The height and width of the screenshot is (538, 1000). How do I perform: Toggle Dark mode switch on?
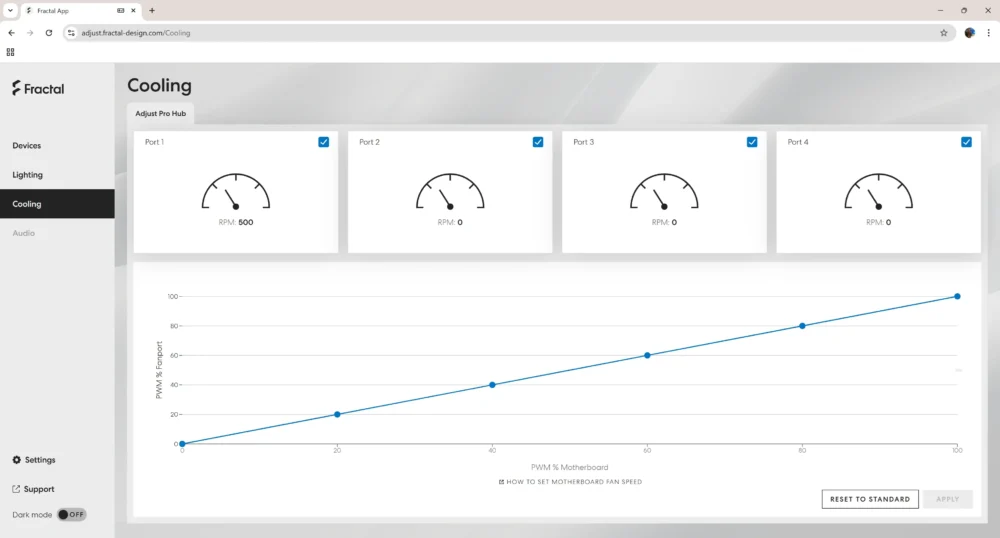pos(71,514)
